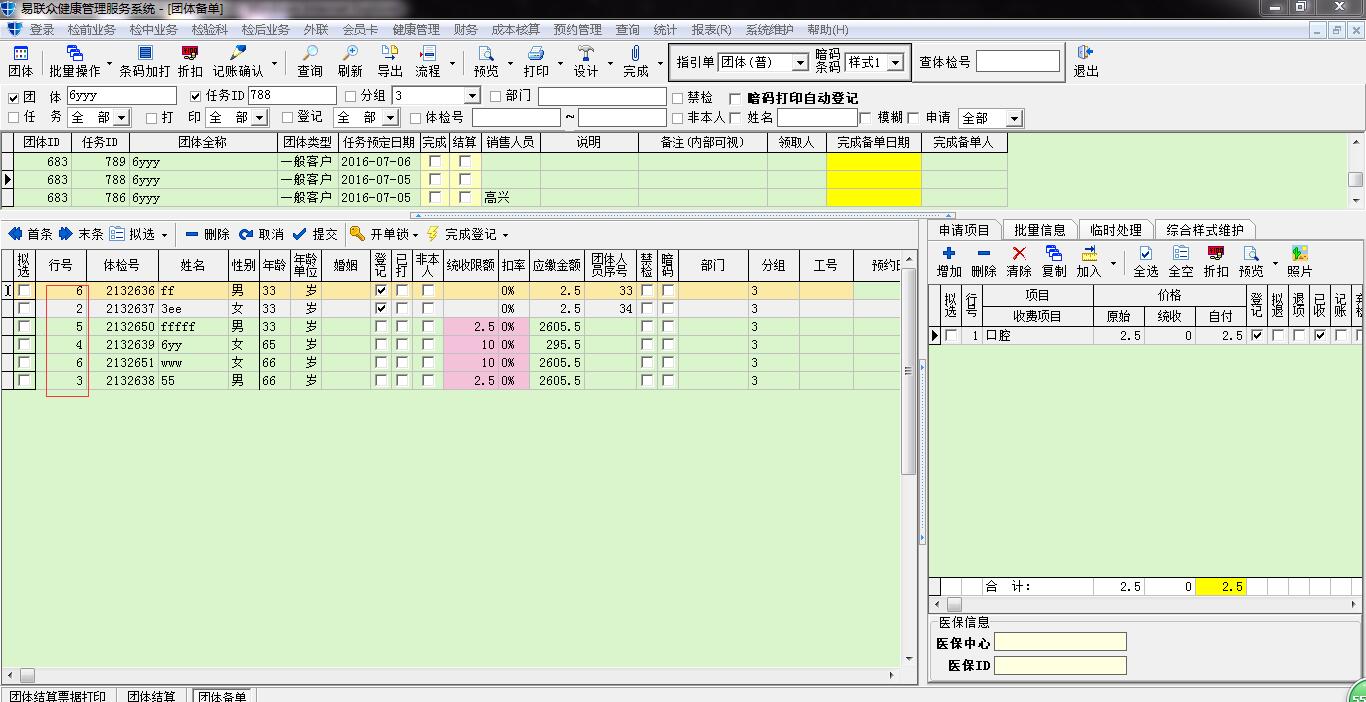This screenshot has height=702, width=1366.
Task: Open the 系统维护 menu
Action: pos(770,30)
